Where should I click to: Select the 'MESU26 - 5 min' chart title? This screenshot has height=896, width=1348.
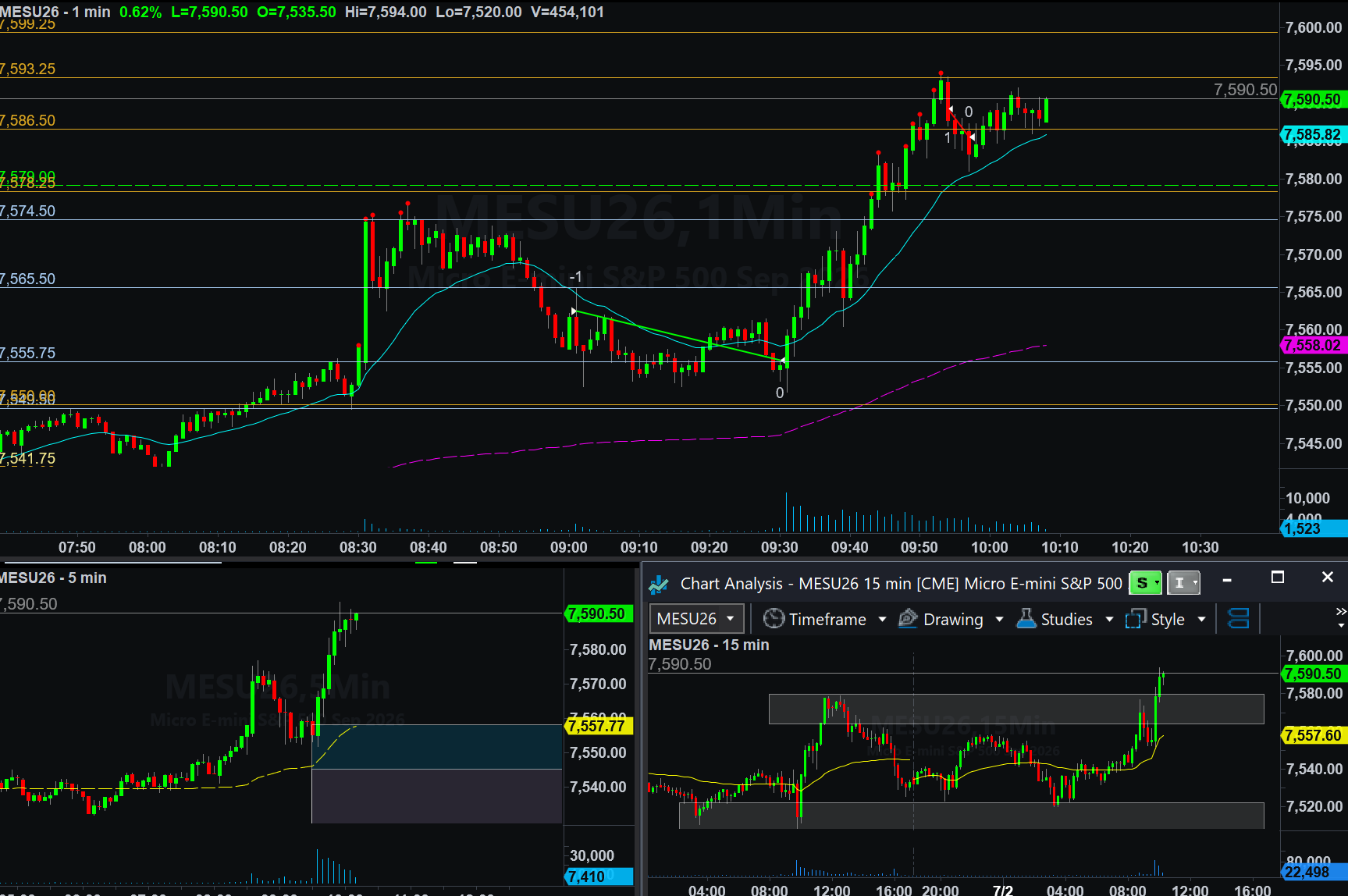53,578
